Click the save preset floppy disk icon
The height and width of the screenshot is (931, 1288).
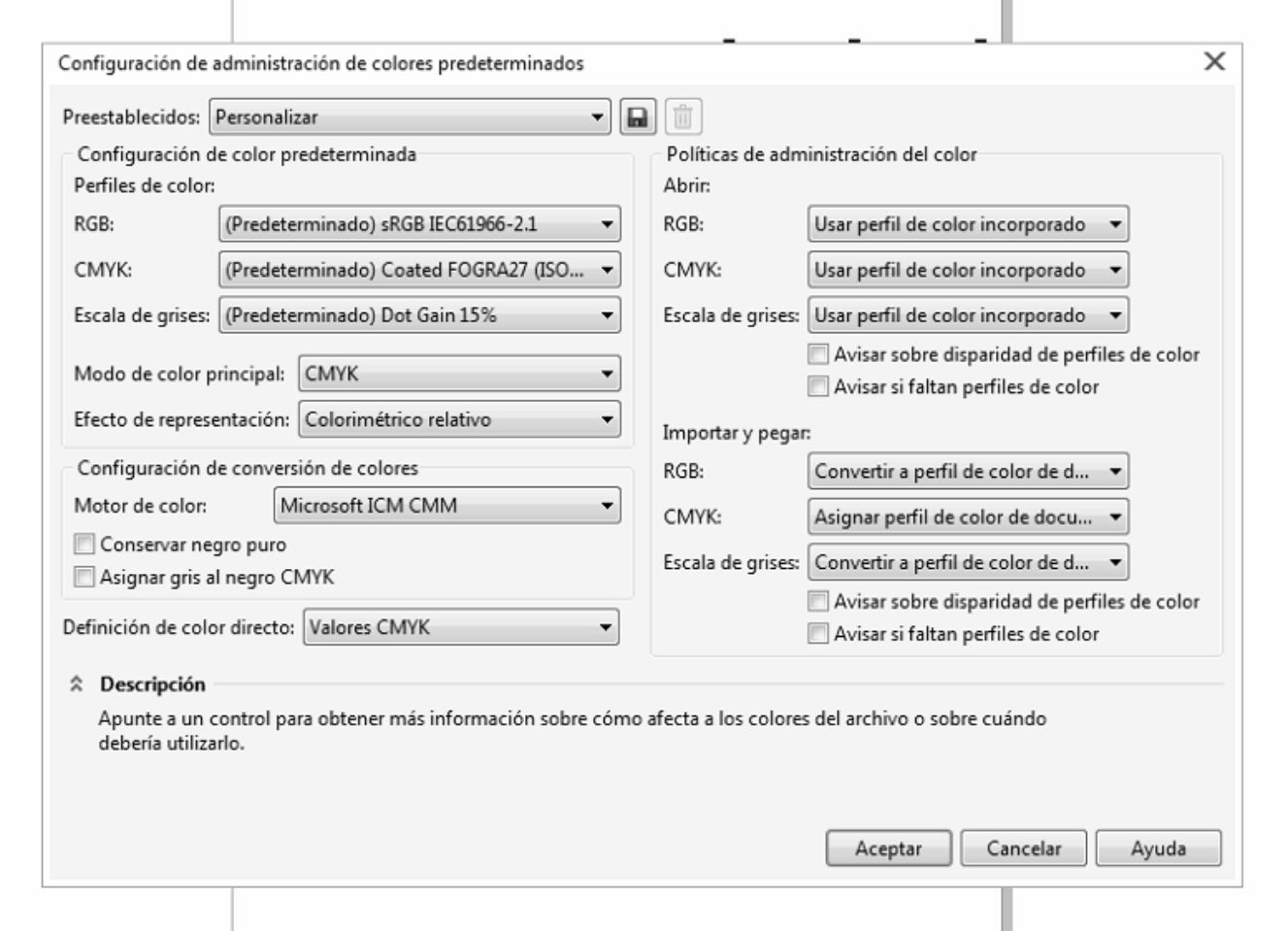click(x=638, y=117)
